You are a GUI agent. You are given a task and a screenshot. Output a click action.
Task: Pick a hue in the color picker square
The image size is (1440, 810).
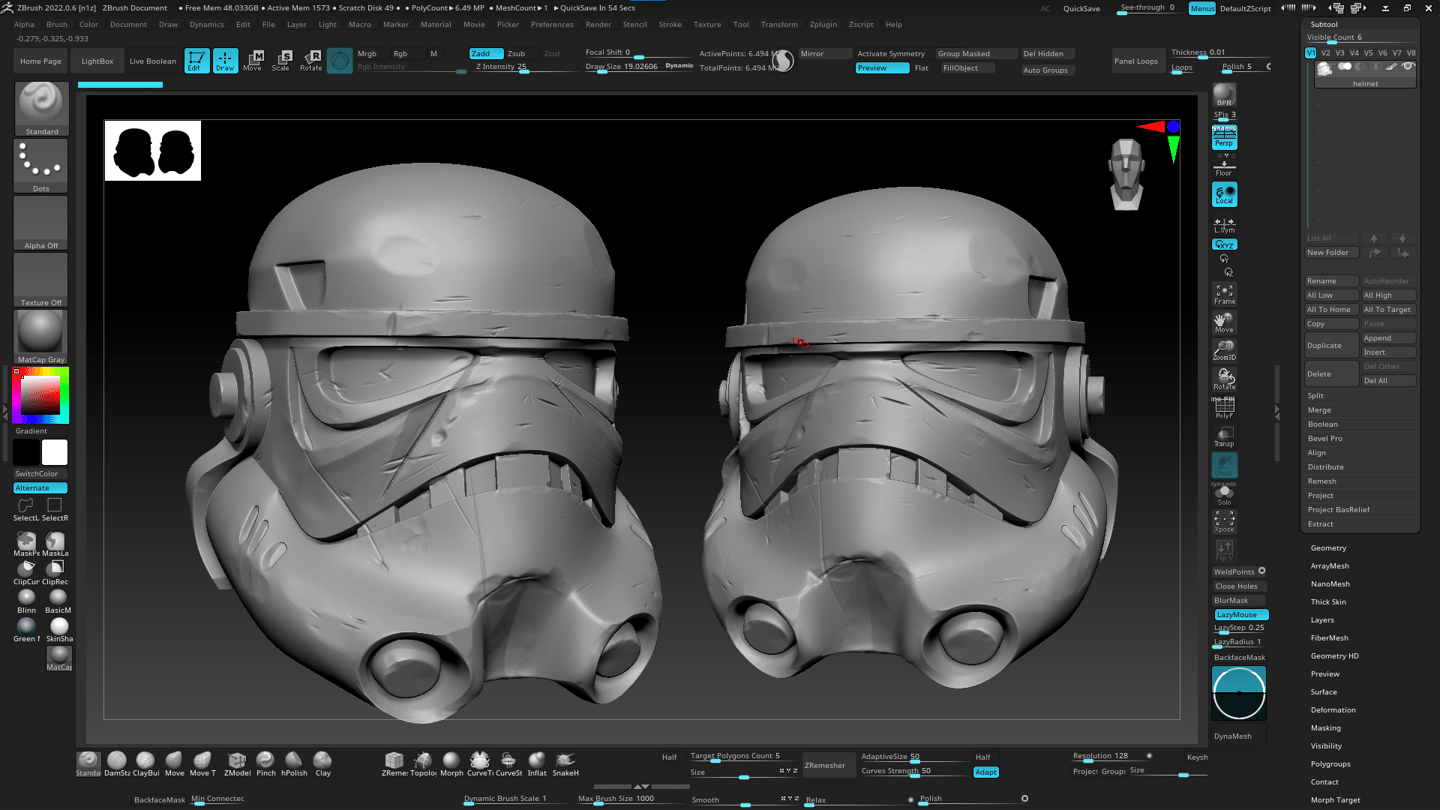click(41, 395)
